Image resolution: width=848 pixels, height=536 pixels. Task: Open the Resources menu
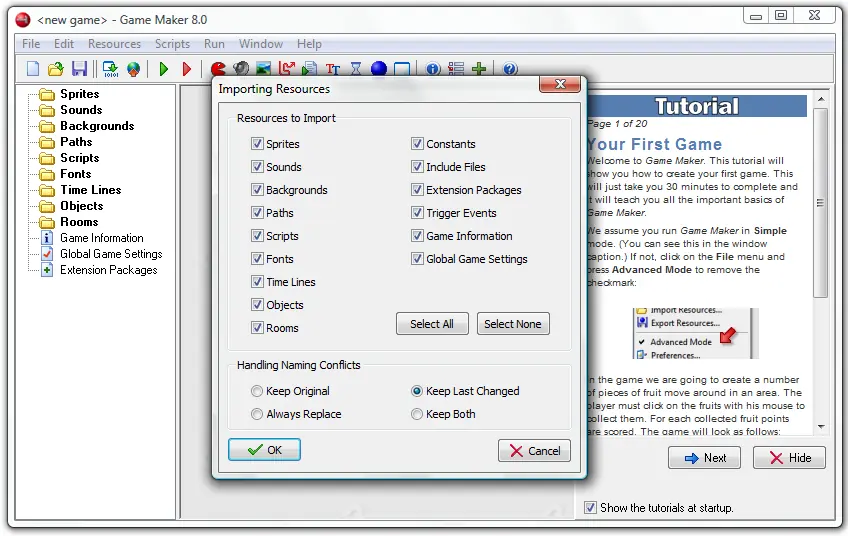[114, 44]
